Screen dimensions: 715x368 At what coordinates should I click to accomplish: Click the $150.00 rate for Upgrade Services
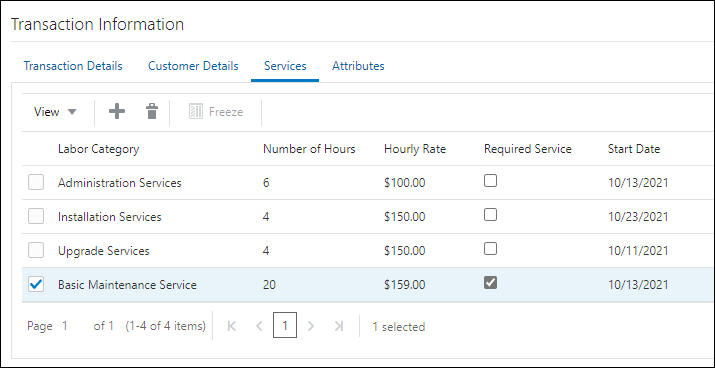pyautogui.click(x=404, y=251)
